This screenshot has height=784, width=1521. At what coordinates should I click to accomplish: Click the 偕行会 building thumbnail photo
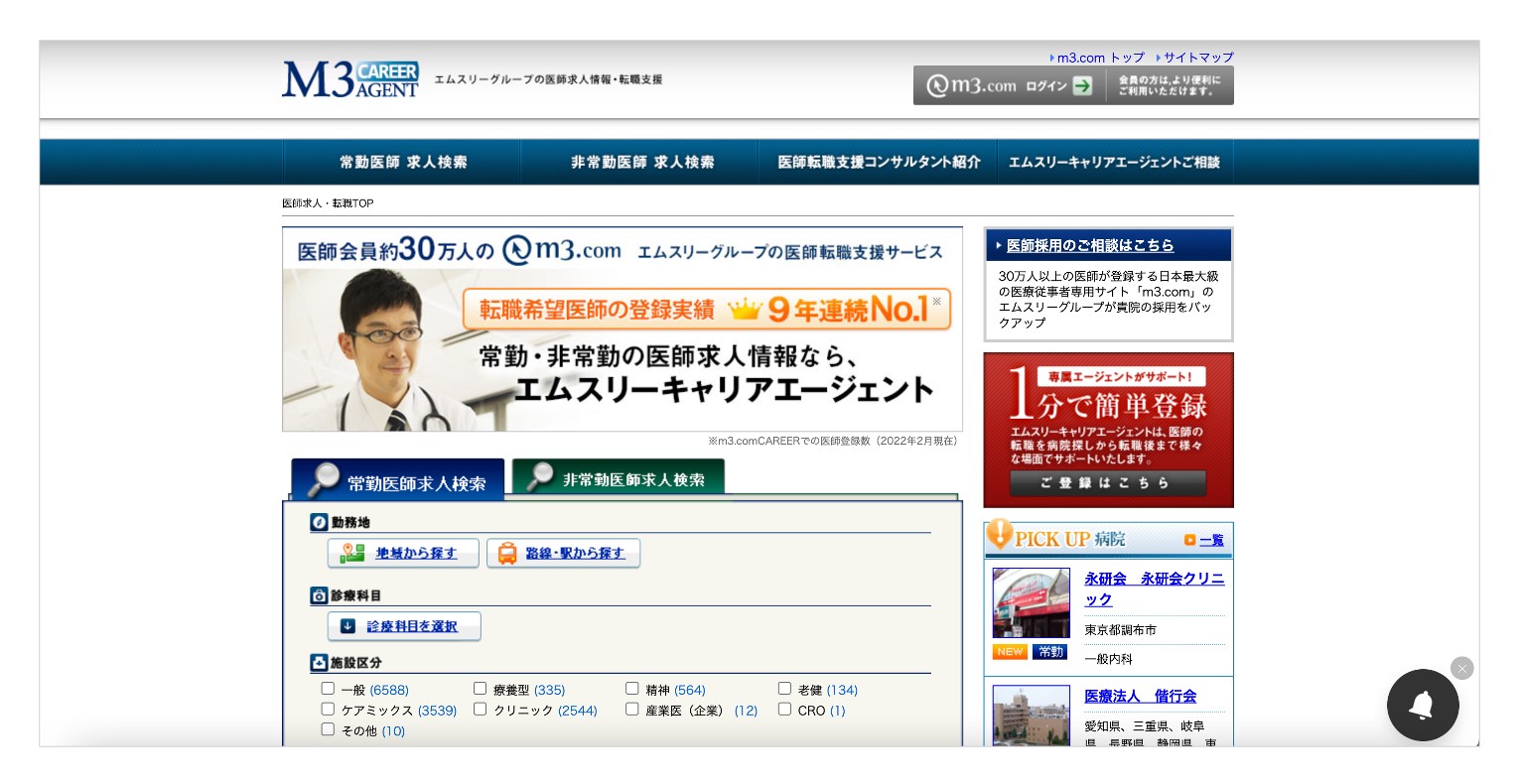pos(1032,716)
